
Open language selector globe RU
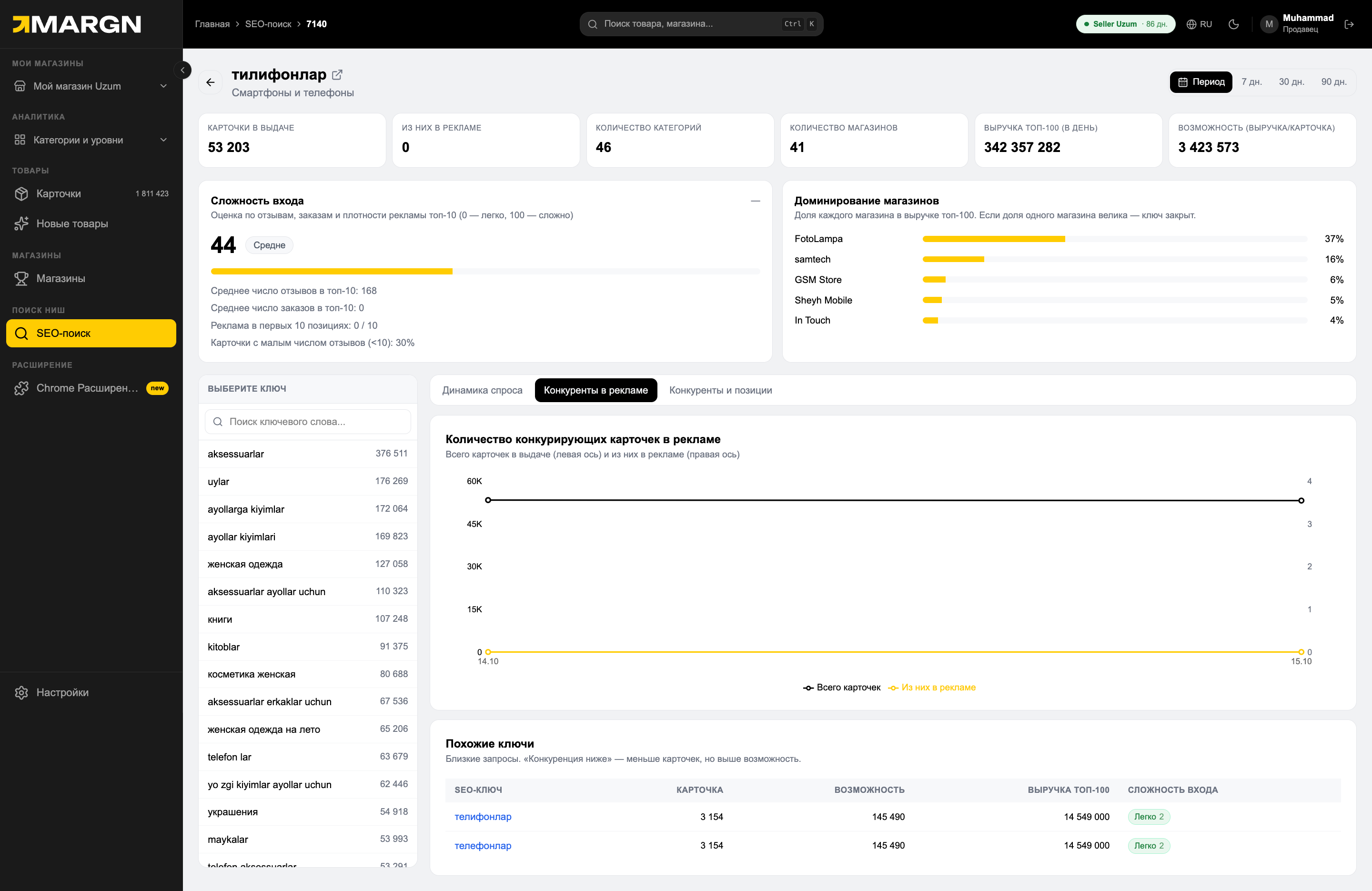click(x=1199, y=24)
